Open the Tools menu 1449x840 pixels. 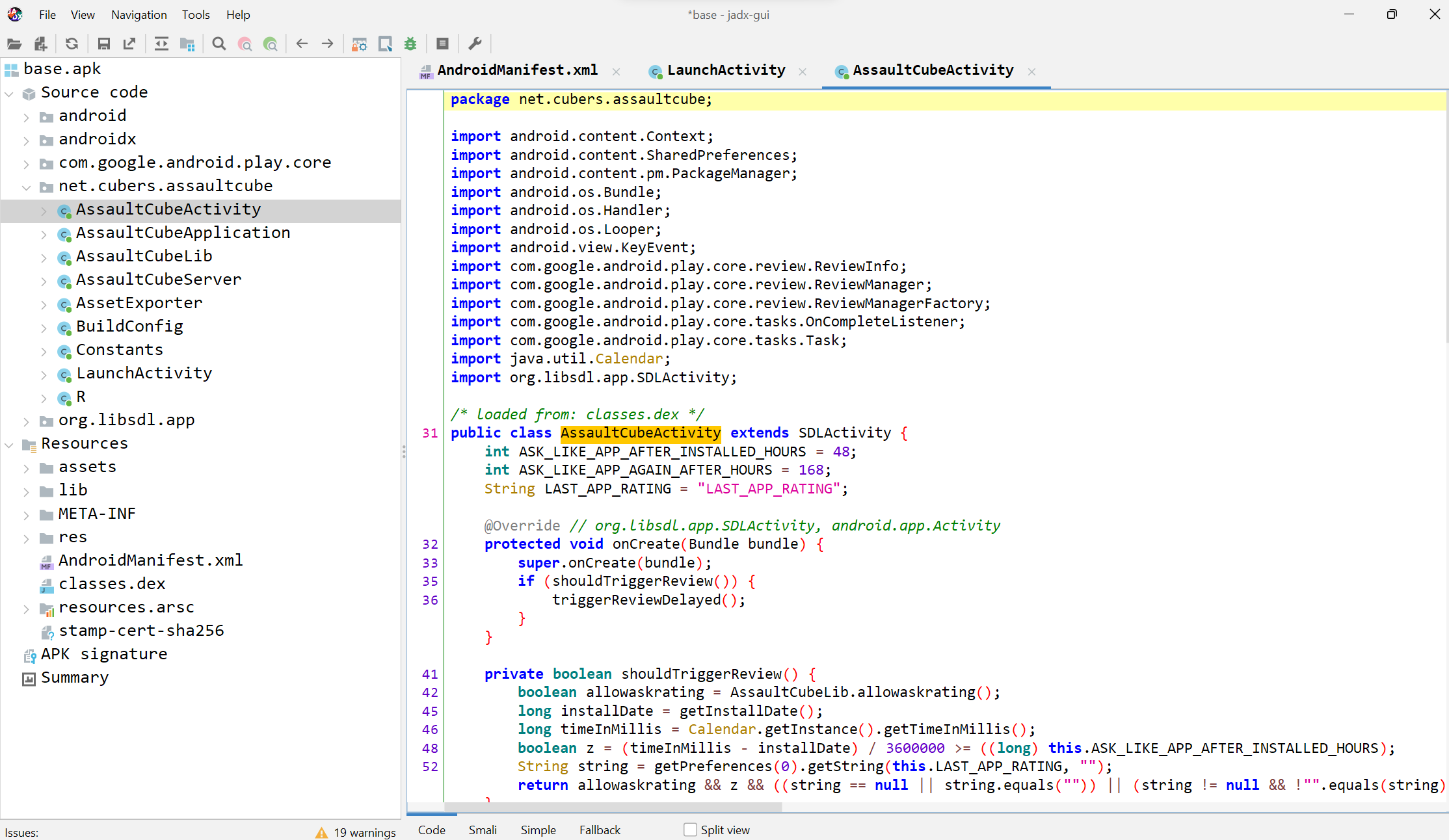click(x=196, y=14)
